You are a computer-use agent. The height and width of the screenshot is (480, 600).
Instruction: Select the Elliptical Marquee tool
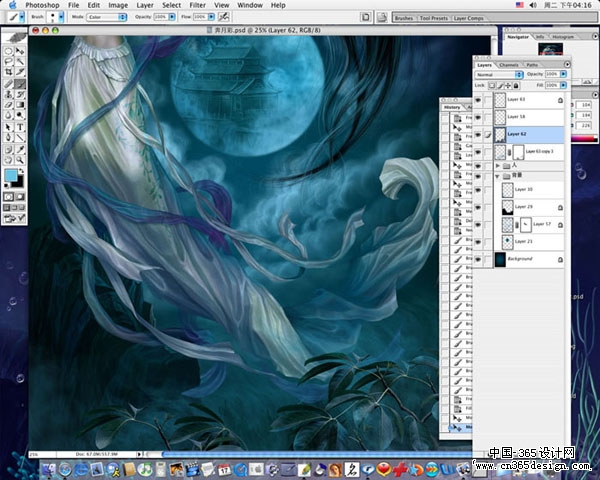8,51
